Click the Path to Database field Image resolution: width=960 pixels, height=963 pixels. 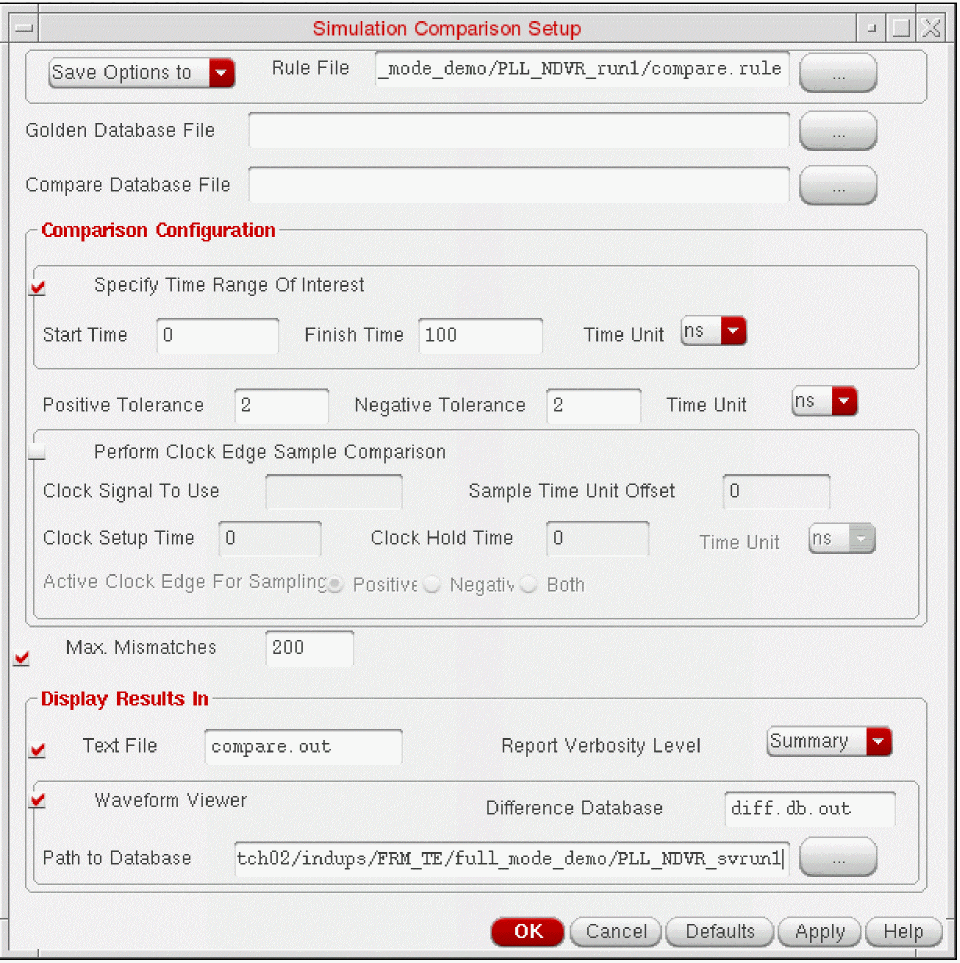[x=512, y=859]
